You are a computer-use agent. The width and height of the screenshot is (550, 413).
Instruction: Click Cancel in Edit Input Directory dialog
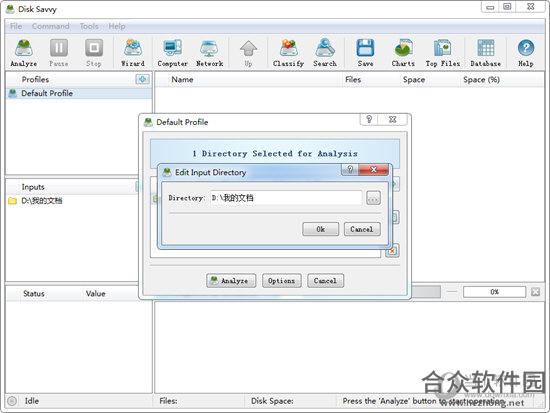(x=362, y=229)
